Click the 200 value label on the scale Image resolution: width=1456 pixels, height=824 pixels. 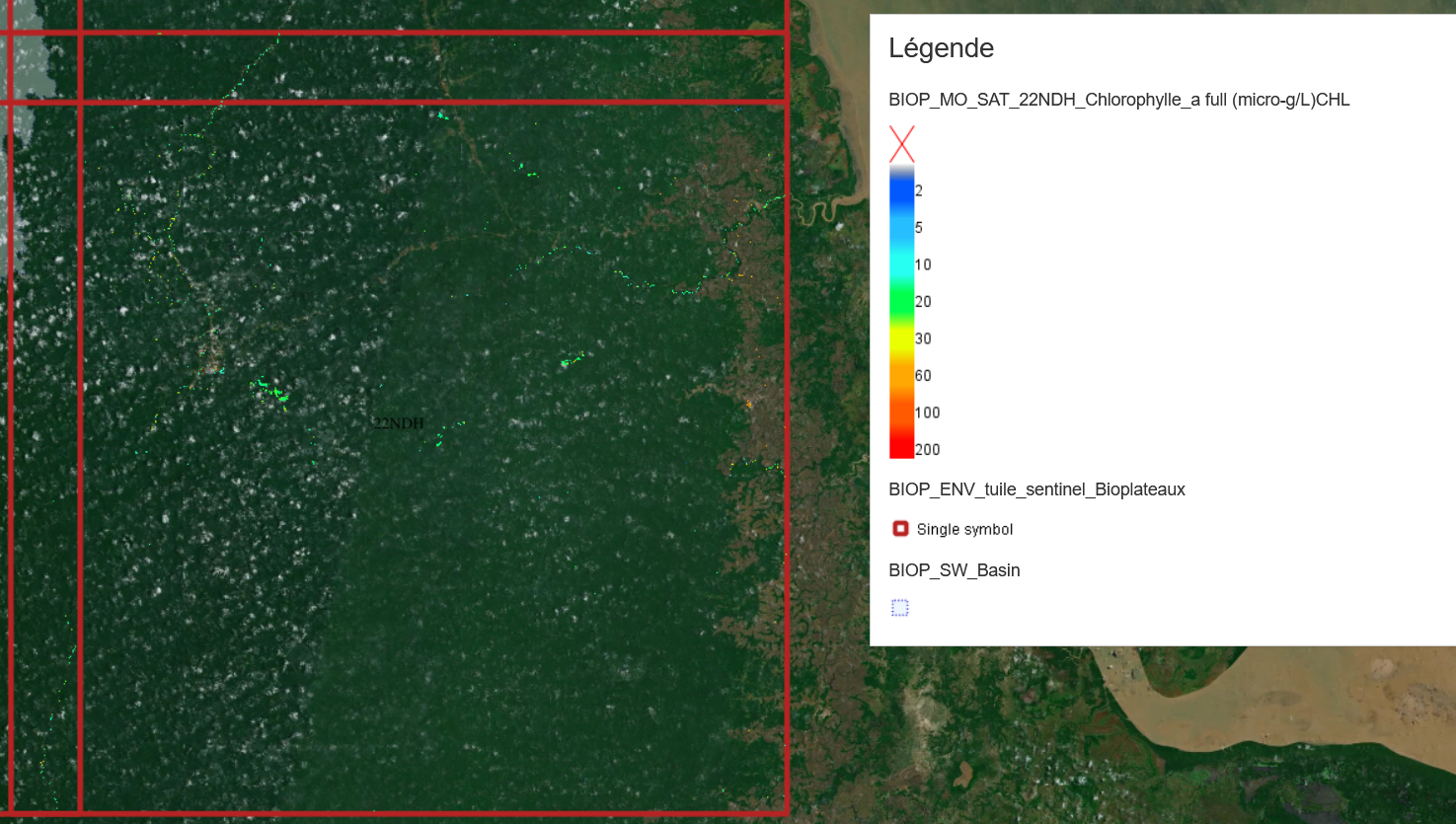(x=927, y=450)
